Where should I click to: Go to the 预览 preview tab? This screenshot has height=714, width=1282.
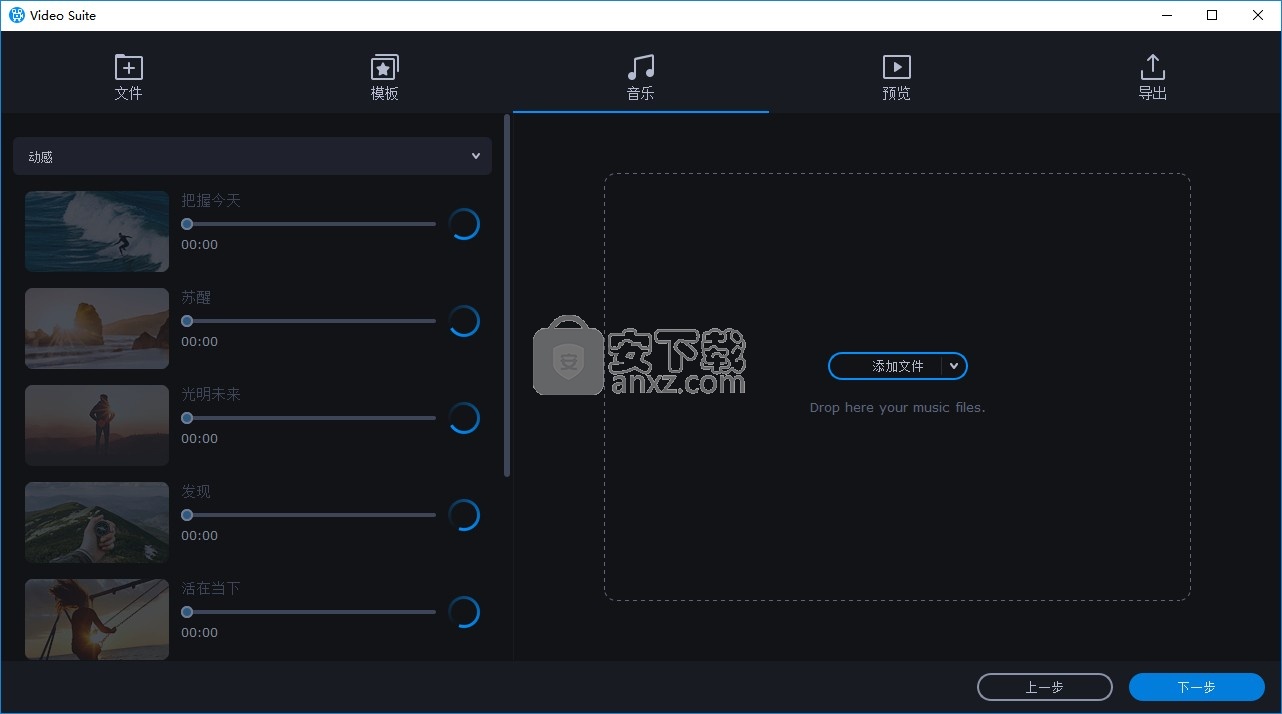point(897,78)
